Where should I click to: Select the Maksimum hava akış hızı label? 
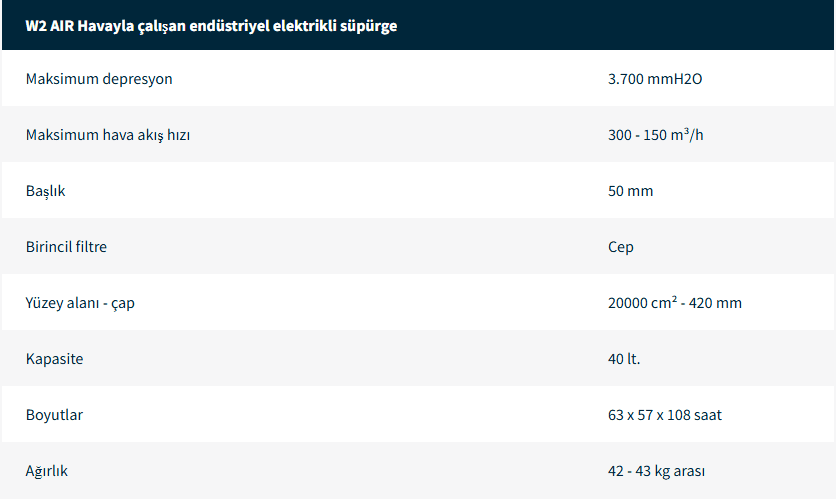click(x=108, y=135)
